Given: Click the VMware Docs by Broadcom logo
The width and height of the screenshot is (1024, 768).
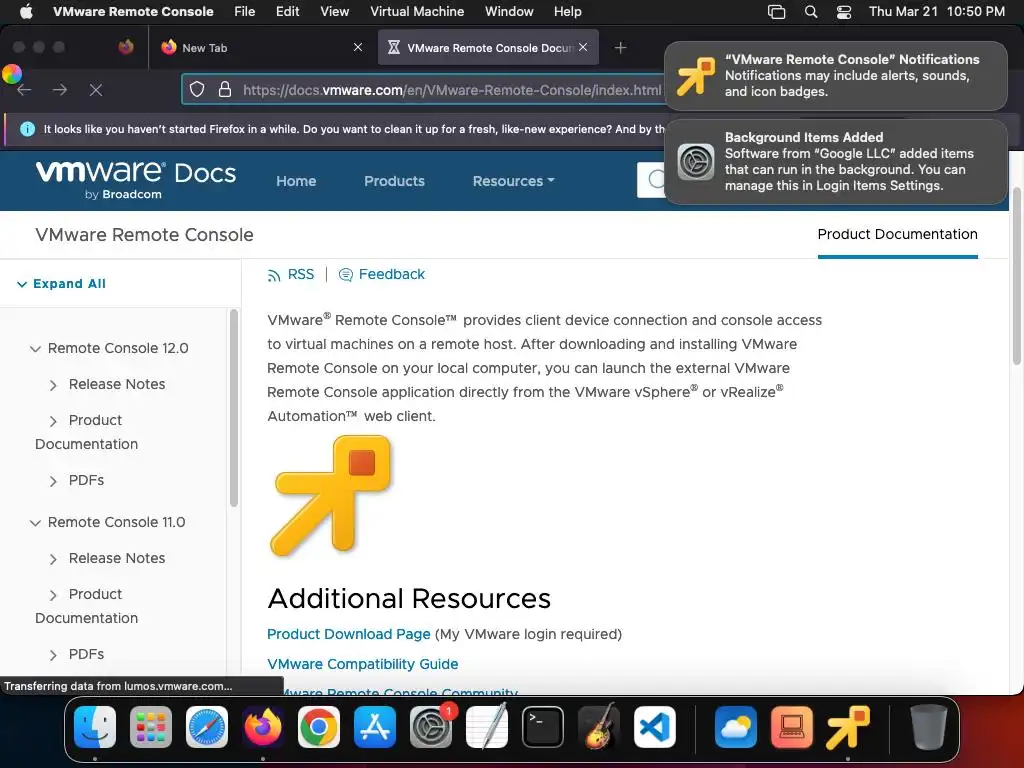Looking at the screenshot, I should point(135,180).
